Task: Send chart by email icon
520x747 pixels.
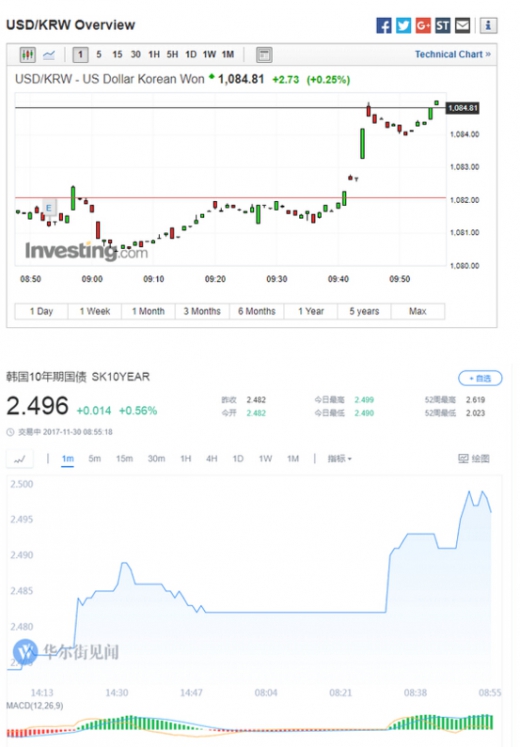Action: (x=462, y=25)
